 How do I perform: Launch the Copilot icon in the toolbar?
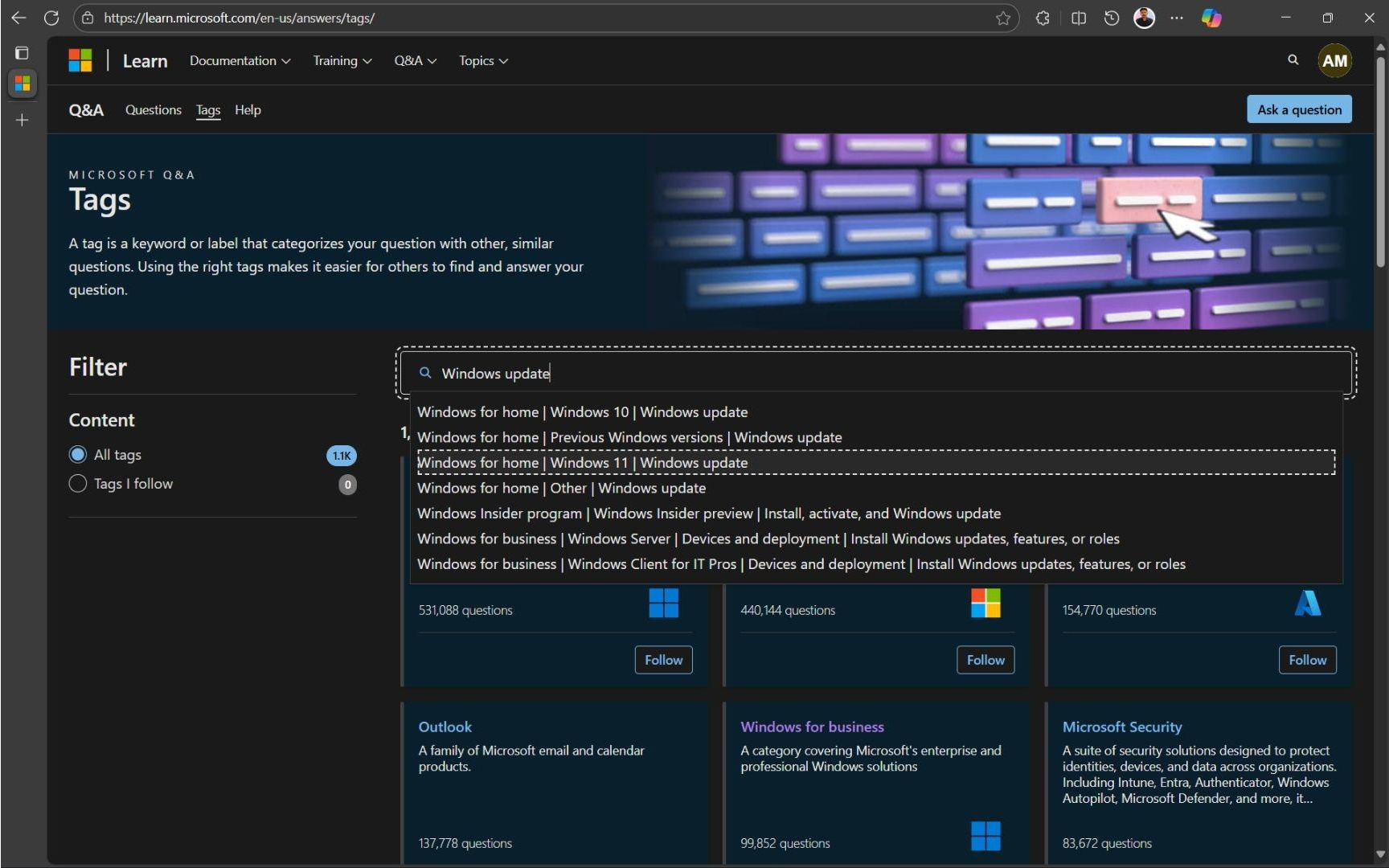[1211, 18]
